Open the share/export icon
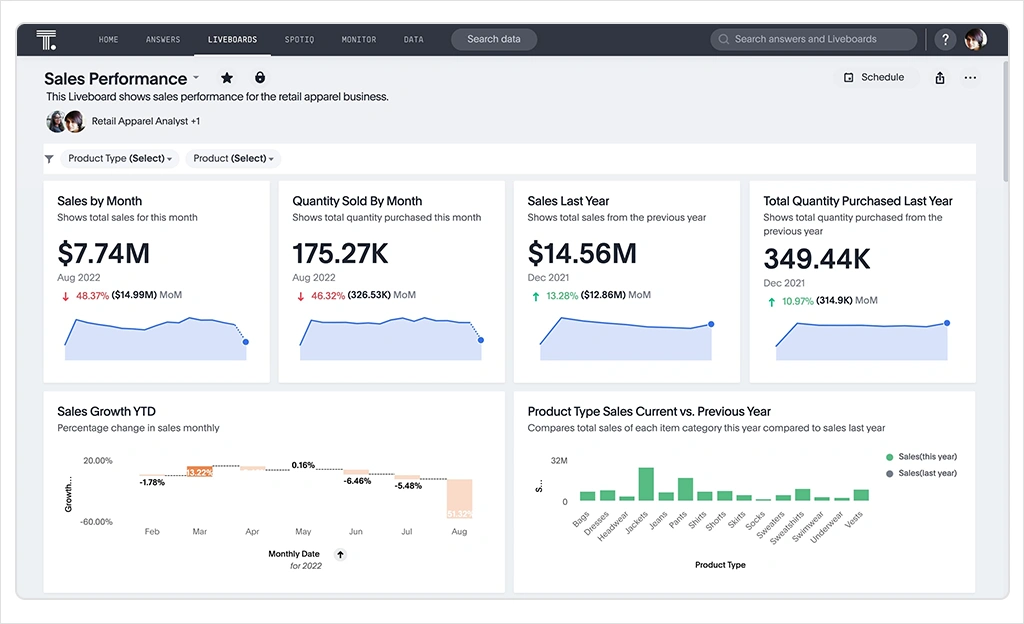 coord(940,78)
